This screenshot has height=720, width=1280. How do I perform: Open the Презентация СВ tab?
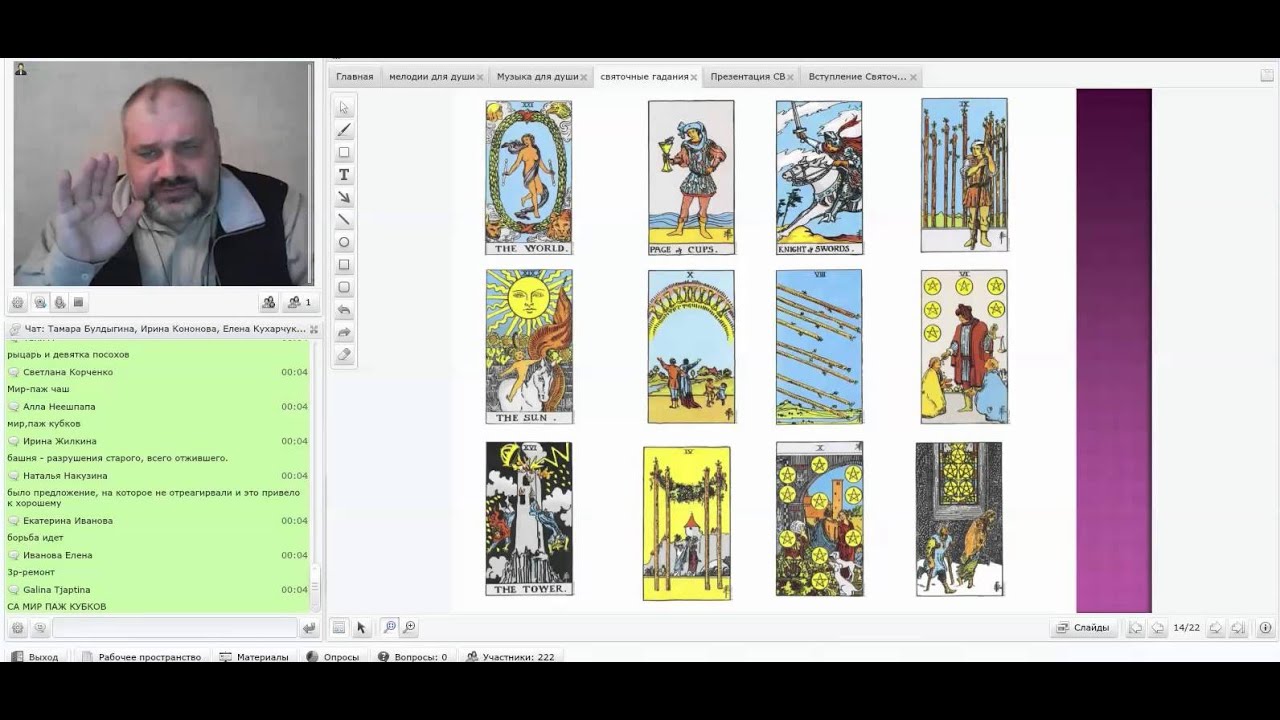pyautogui.click(x=748, y=76)
